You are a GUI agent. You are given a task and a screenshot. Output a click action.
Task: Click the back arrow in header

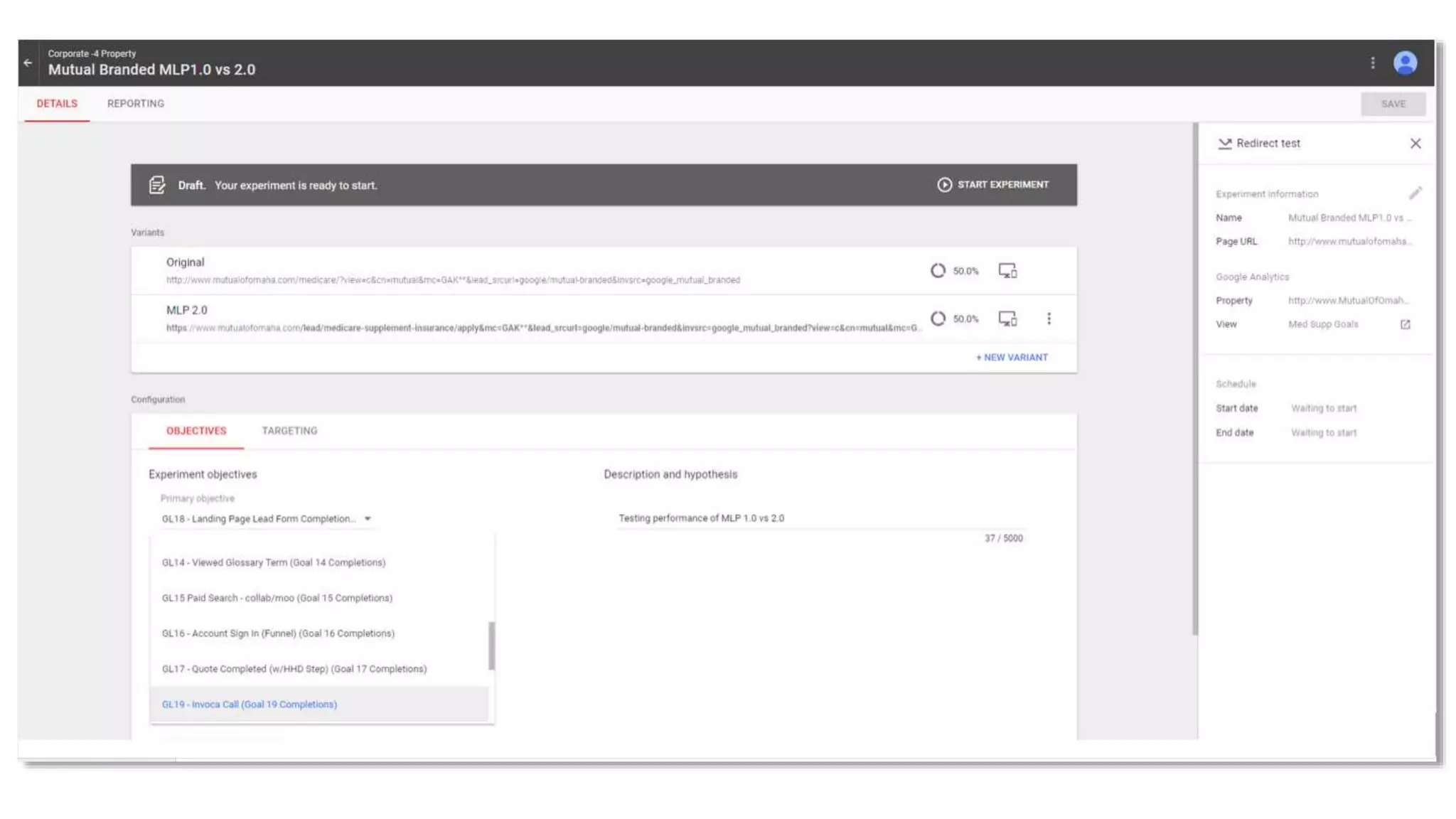(x=28, y=63)
